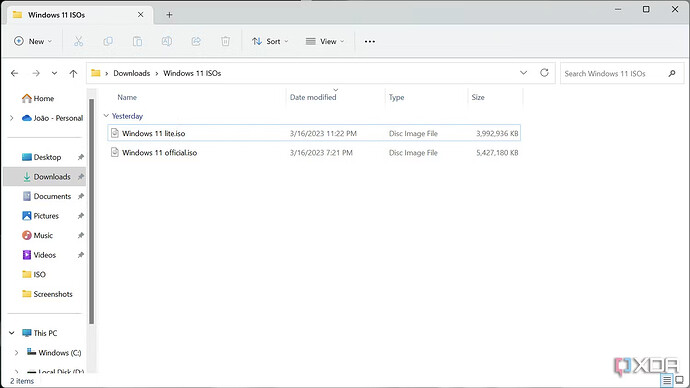Click the pin icon next to Pictures
The height and width of the screenshot is (388, 690).
81,216
